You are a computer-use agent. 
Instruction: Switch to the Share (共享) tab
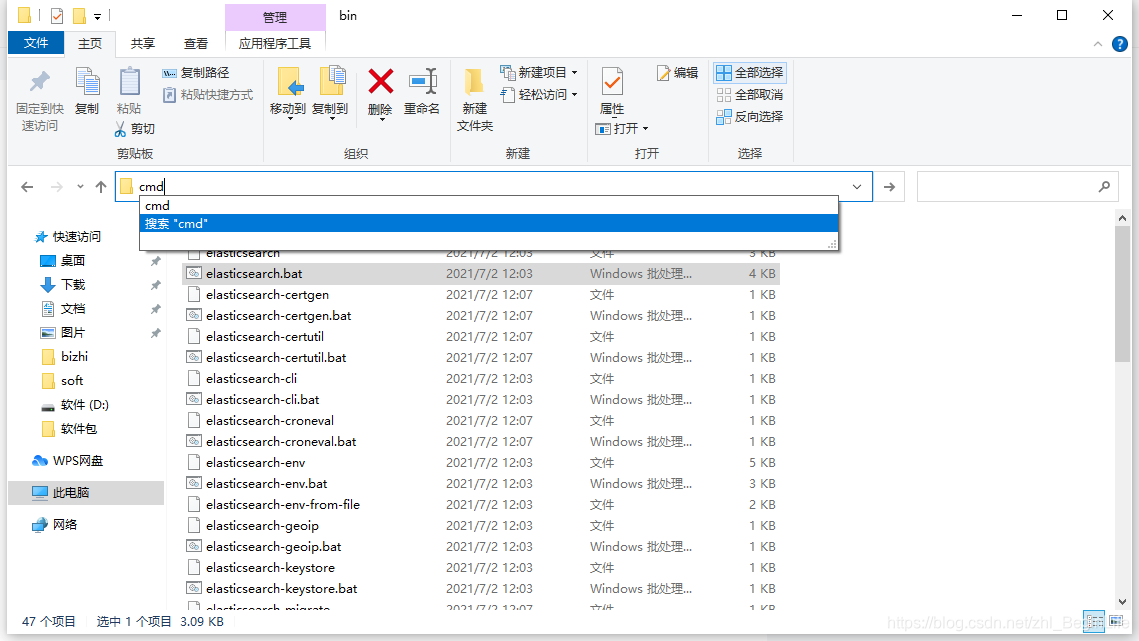point(142,44)
